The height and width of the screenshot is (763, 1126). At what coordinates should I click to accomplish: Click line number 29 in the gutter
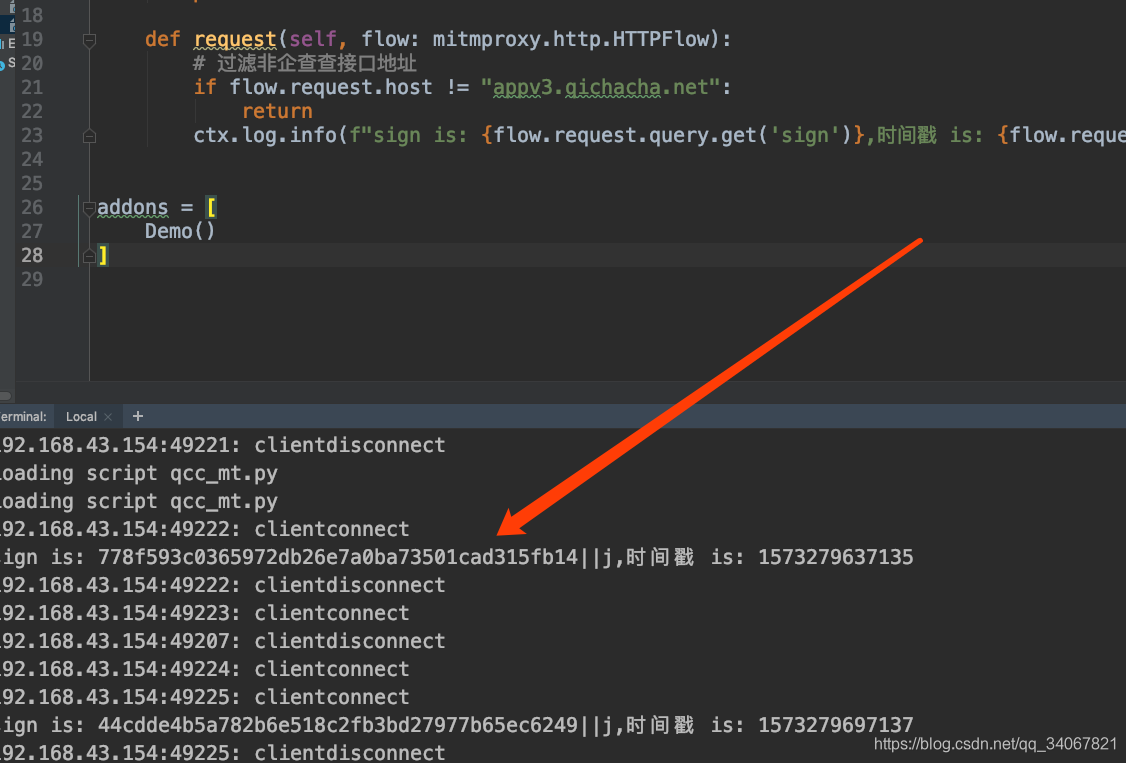pos(32,279)
